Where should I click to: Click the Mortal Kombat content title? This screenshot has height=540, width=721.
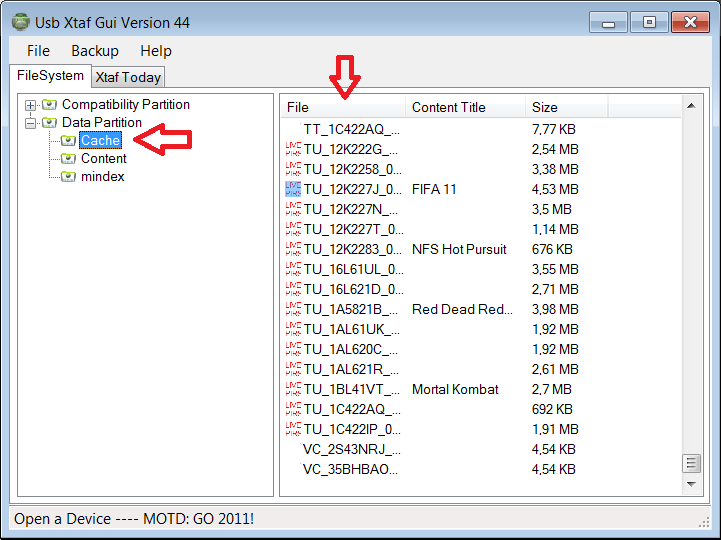click(x=455, y=389)
